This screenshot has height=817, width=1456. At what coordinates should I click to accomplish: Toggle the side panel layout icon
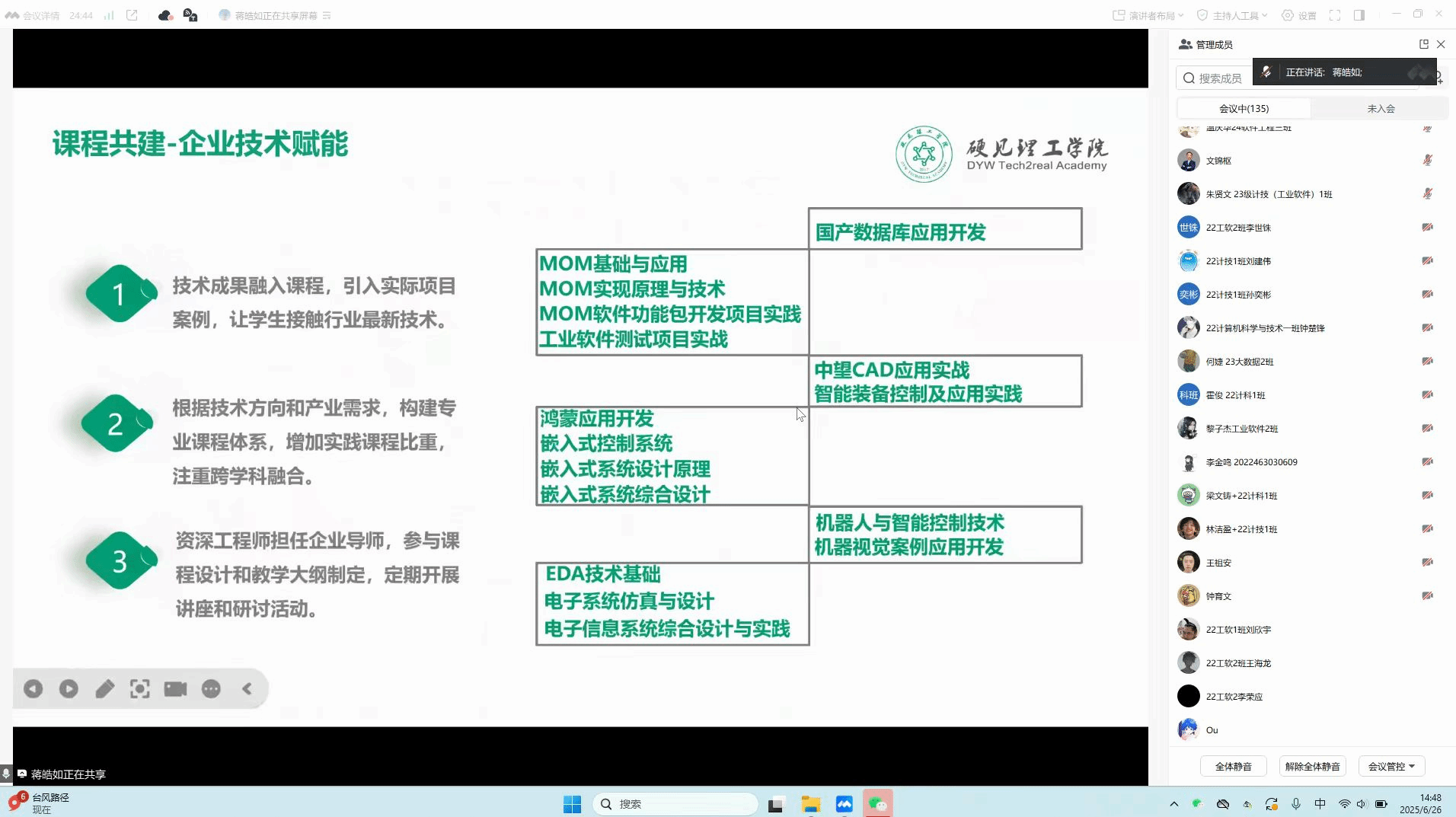click(1359, 15)
